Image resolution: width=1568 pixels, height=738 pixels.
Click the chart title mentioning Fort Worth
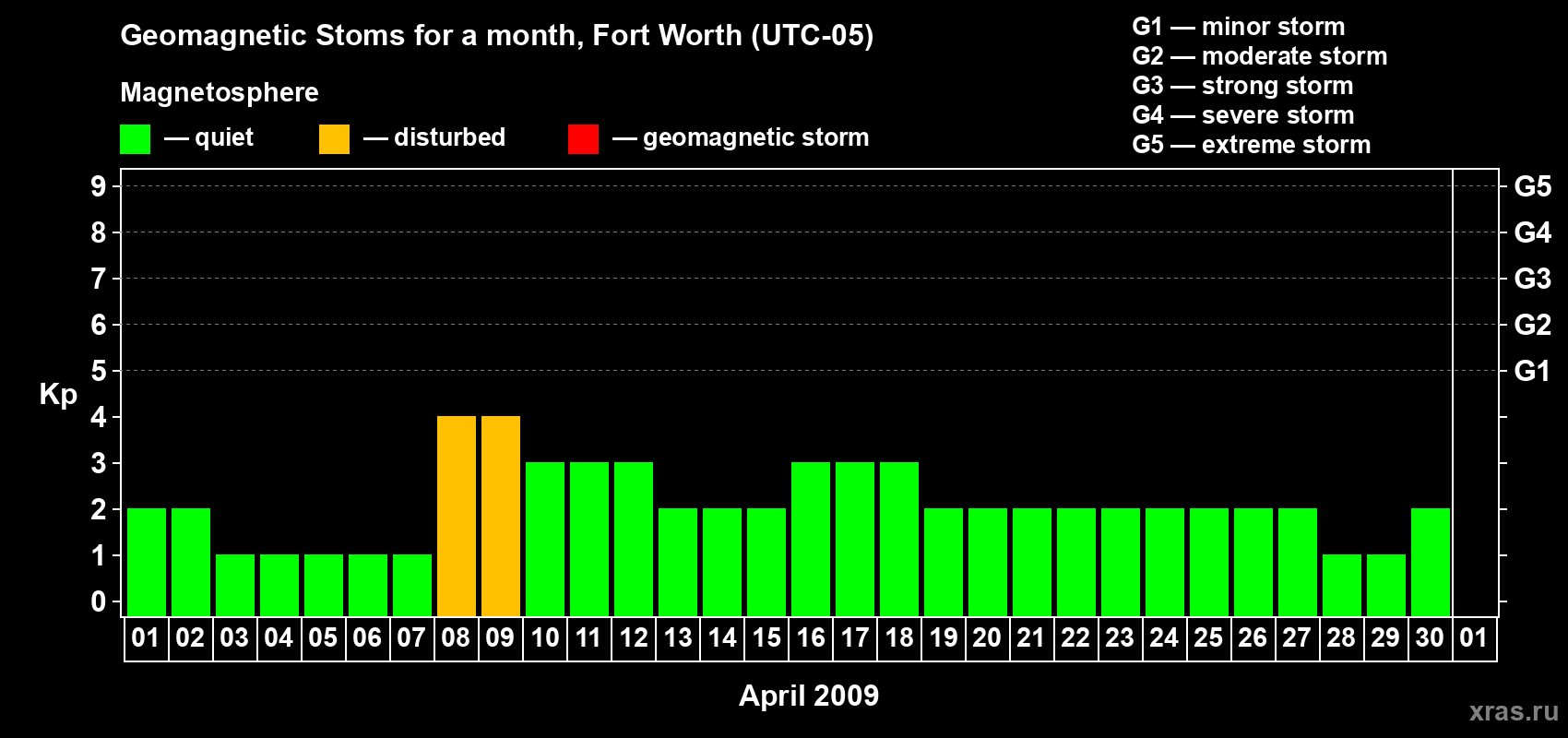(497, 35)
